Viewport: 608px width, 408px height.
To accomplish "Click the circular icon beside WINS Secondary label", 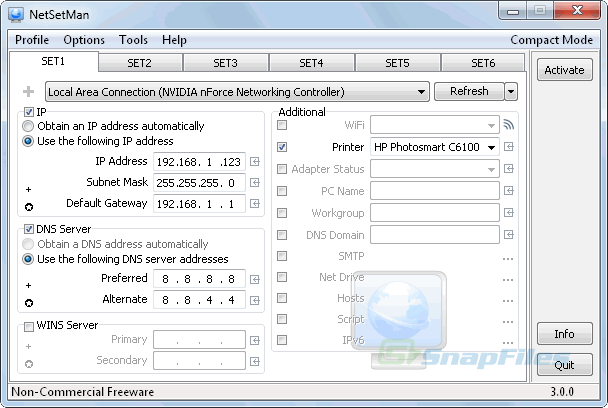I will pos(29,364).
